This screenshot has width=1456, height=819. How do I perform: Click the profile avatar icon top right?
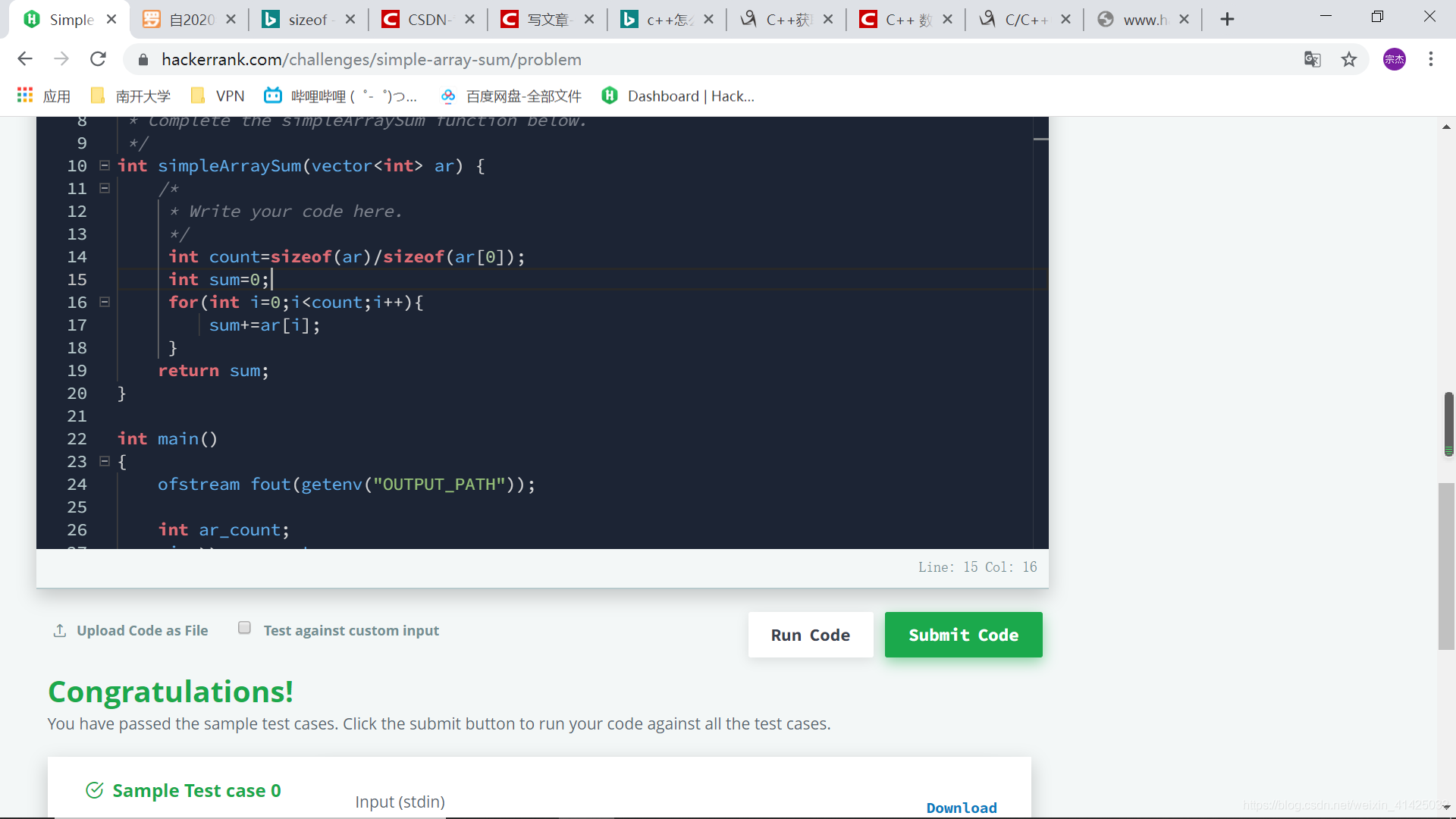coord(1394,59)
